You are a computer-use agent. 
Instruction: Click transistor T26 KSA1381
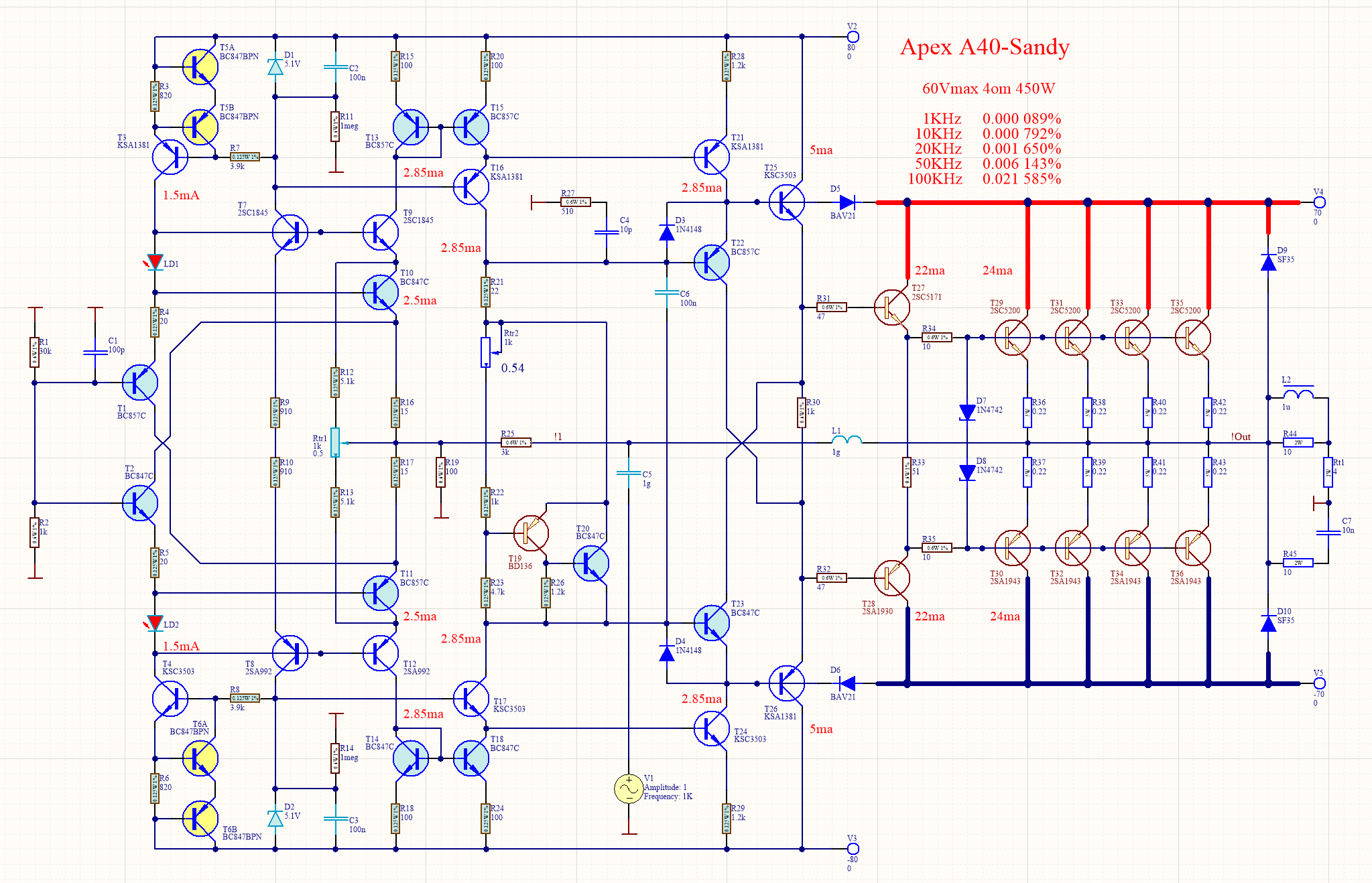pyautogui.click(x=786, y=683)
